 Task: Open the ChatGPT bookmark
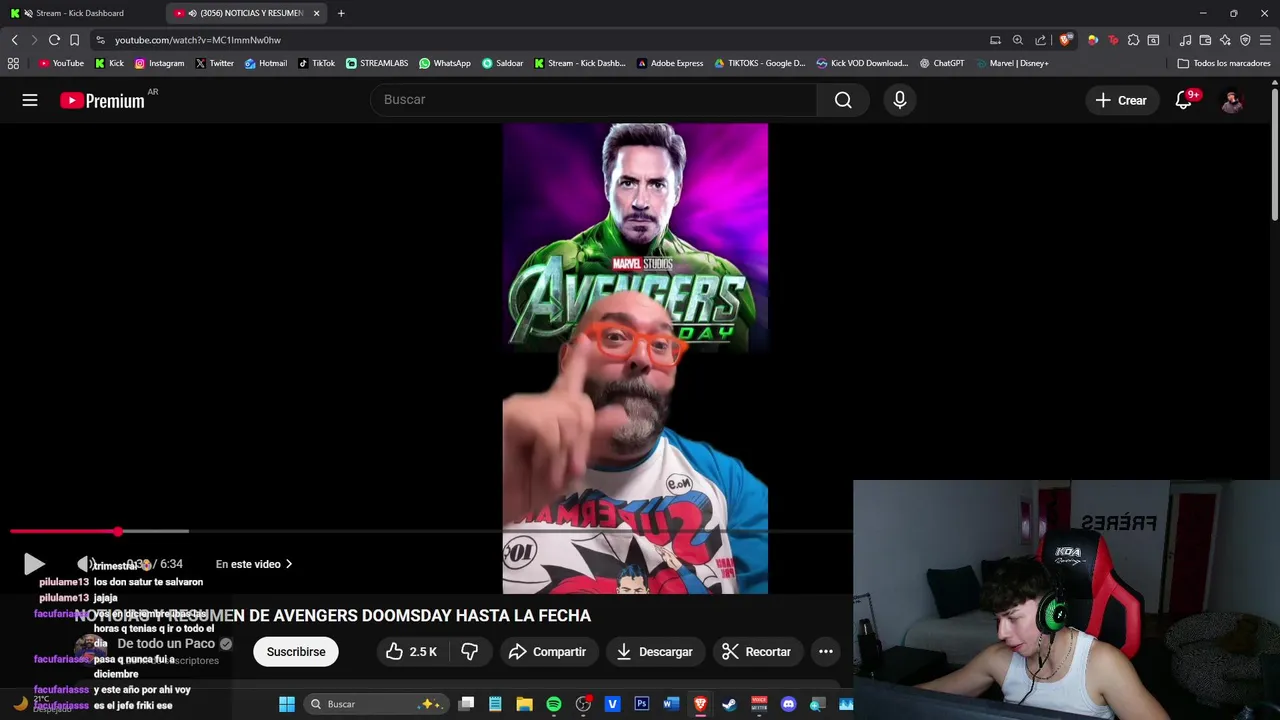(x=942, y=63)
